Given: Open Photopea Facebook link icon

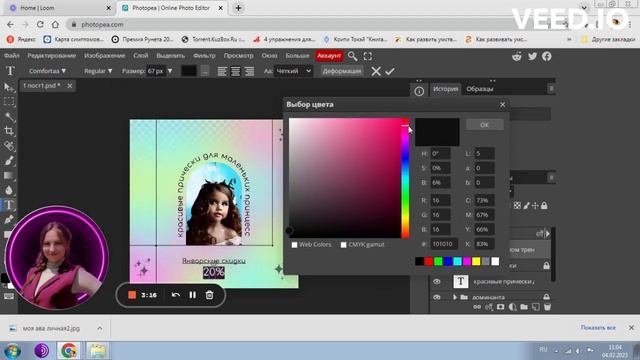Looking at the screenshot, I should click(x=547, y=56).
